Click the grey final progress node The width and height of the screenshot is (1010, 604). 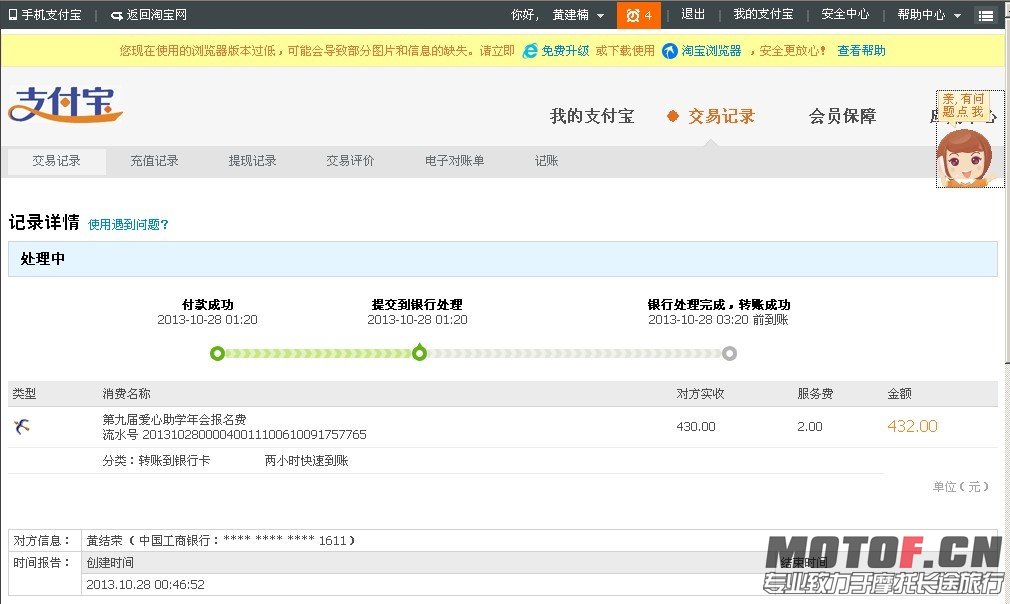point(729,354)
